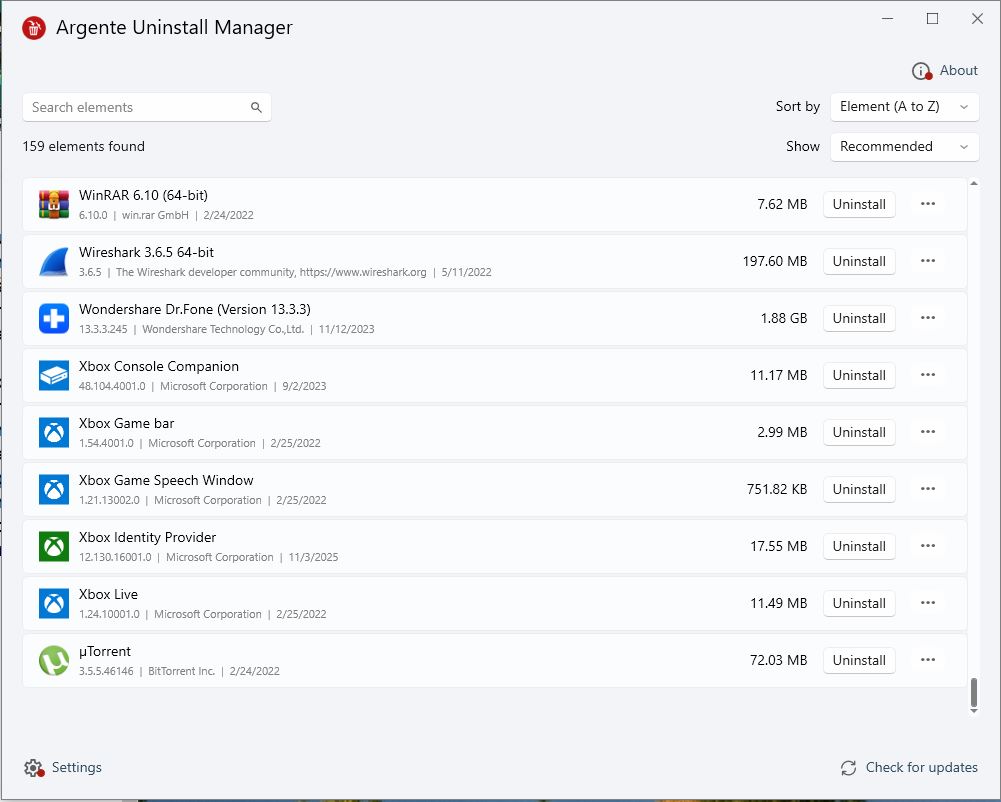This screenshot has height=802, width=1001.
Task: Expand the Sort by dropdown
Action: [x=904, y=107]
